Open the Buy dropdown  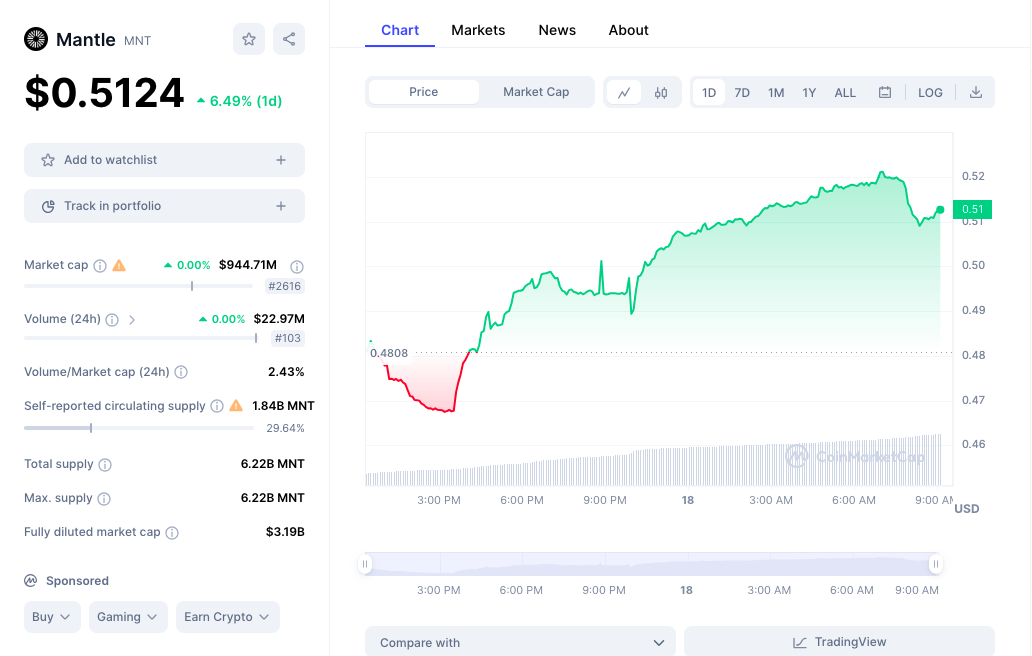click(52, 617)
